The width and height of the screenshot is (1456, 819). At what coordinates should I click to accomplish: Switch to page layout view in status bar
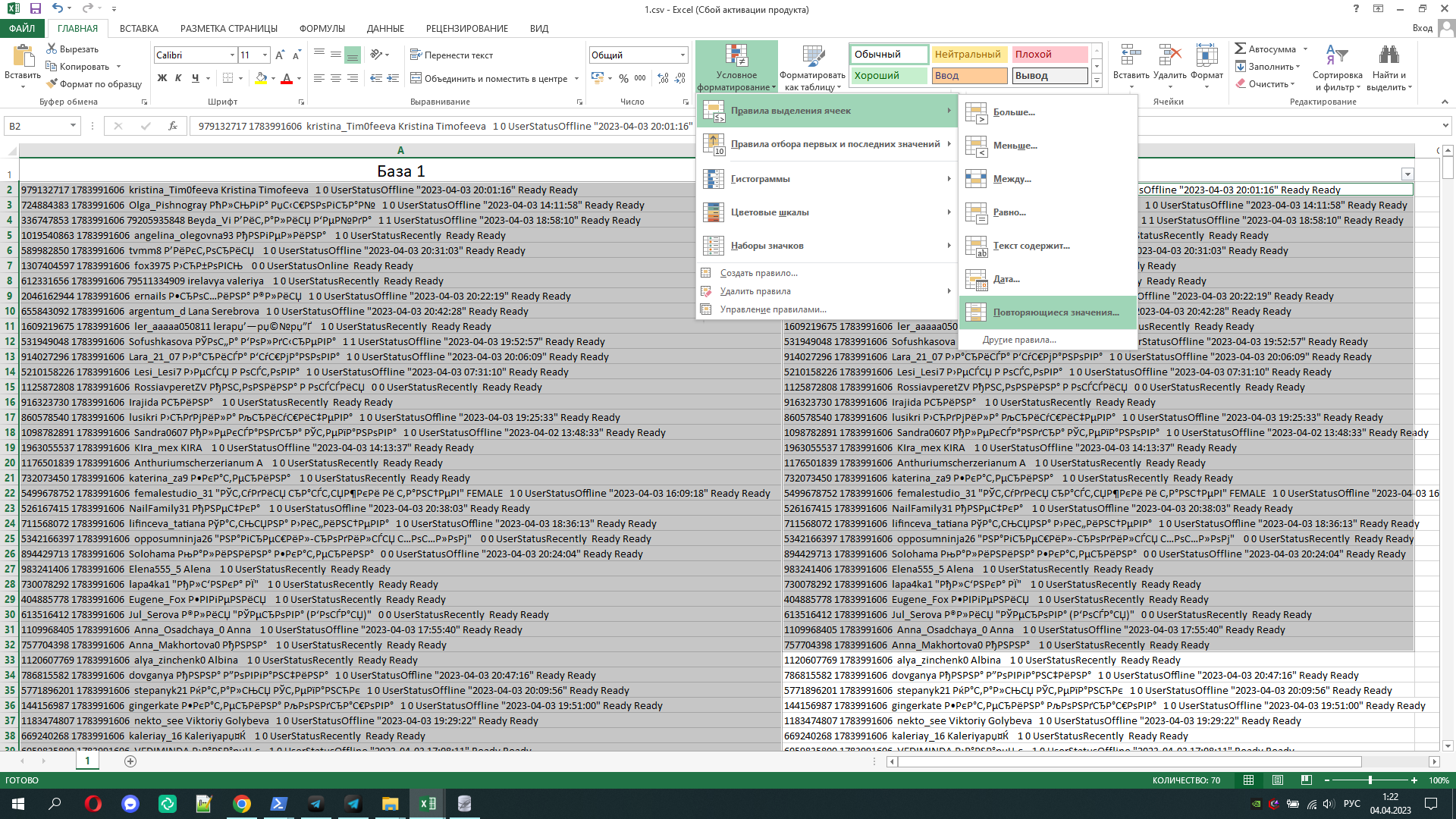[x=1277, y=780]
